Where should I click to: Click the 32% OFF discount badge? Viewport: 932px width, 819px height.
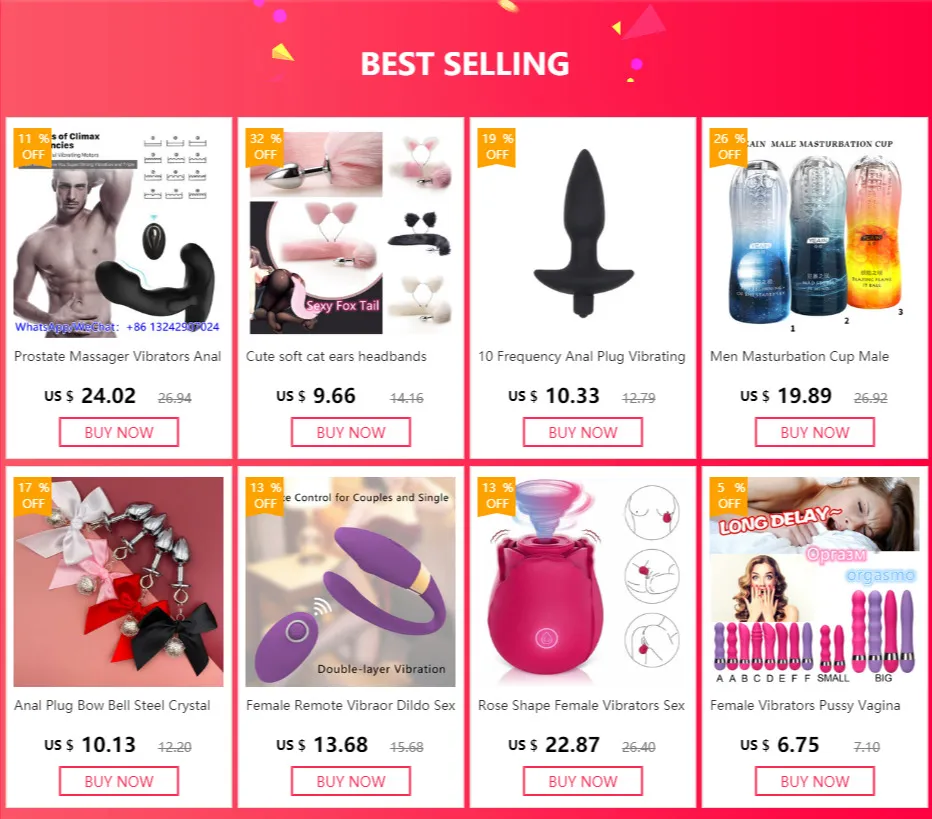pyautogui.click(x=265, y=147)
